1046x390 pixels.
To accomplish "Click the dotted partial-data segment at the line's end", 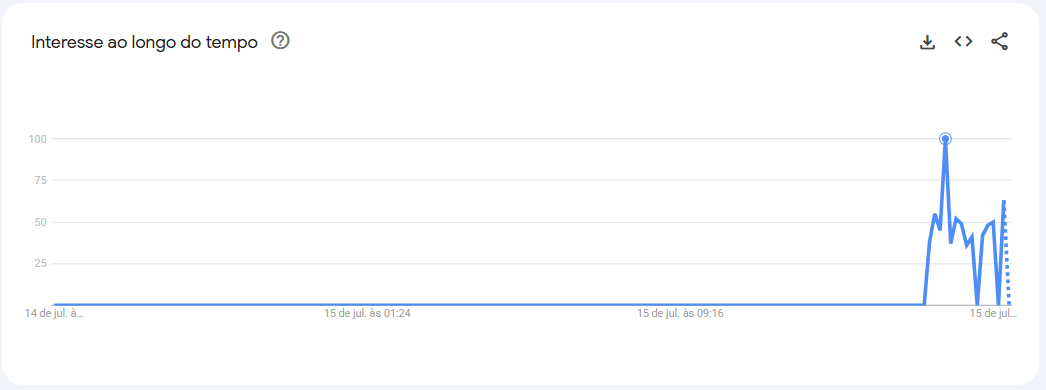I will [x=1007, y=253].
